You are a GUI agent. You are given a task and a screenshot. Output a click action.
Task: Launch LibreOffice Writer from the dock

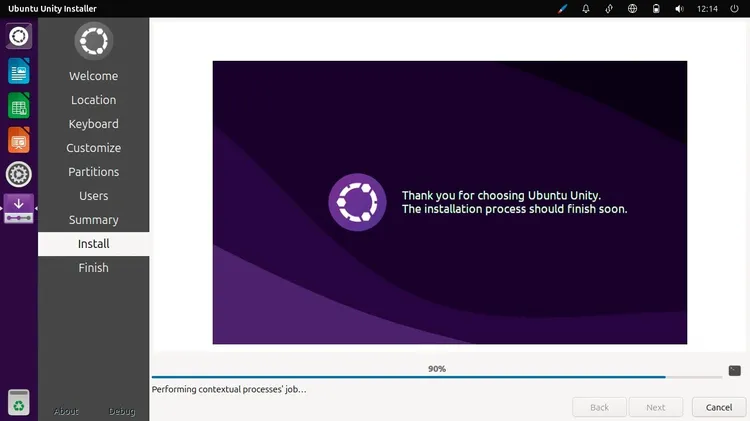(19, 71)
